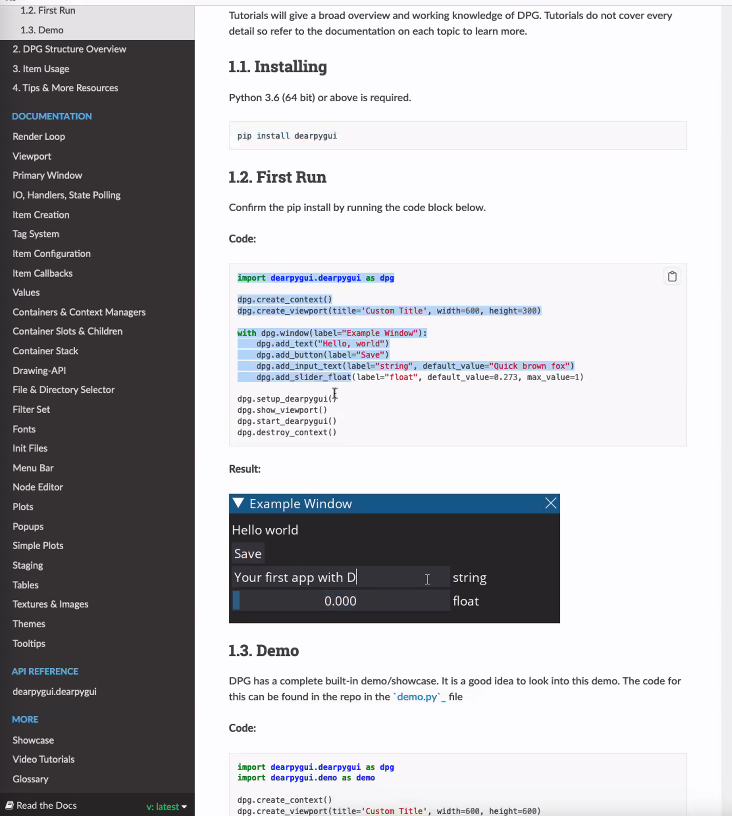This screenshot has height=816, width=732.
Task: Open Simple Plots page
Action: (38, 546)
